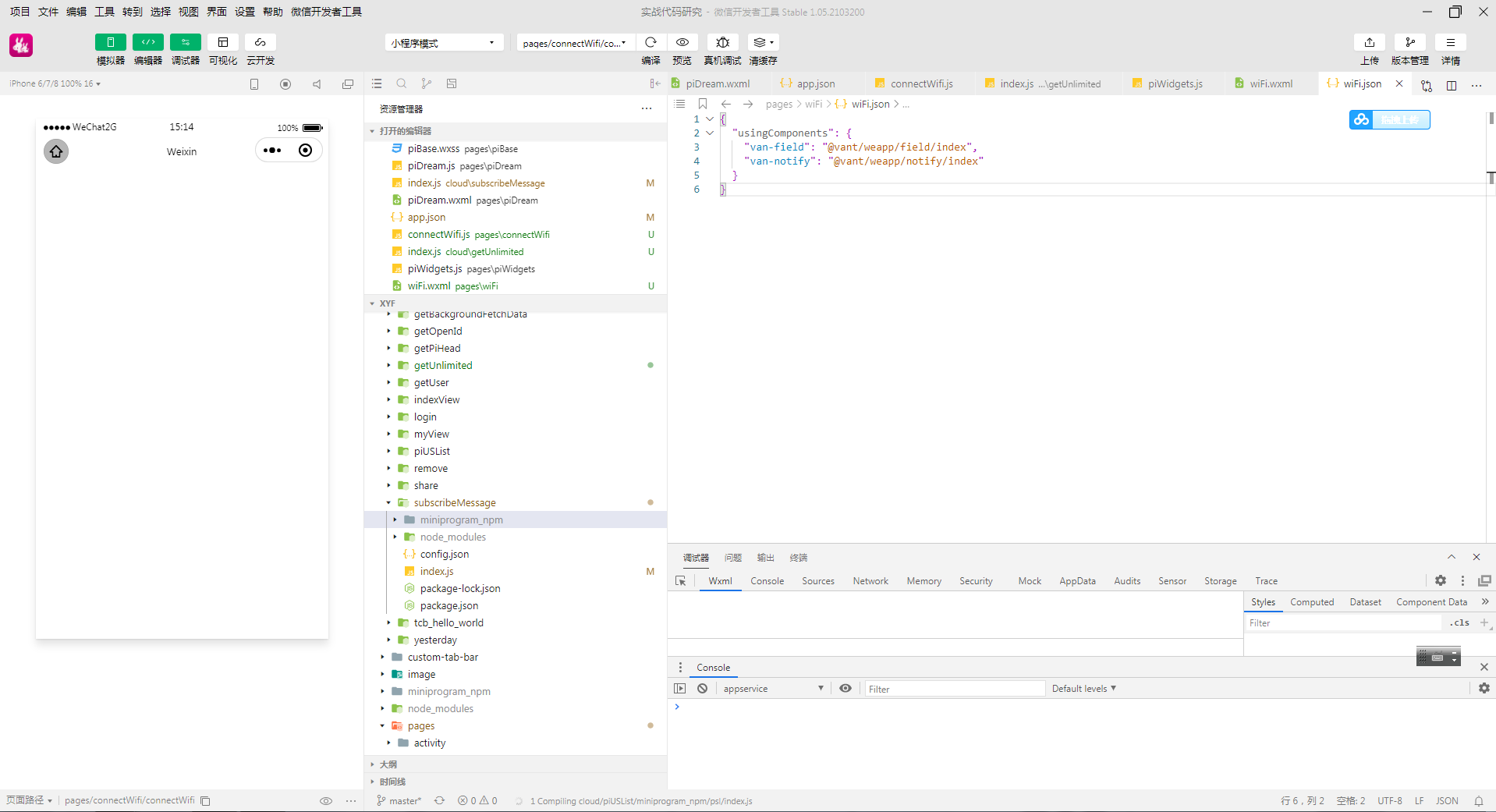Start real device debugging icon
The width and height of the screenshot is (1496, 812).
point(722,42)
